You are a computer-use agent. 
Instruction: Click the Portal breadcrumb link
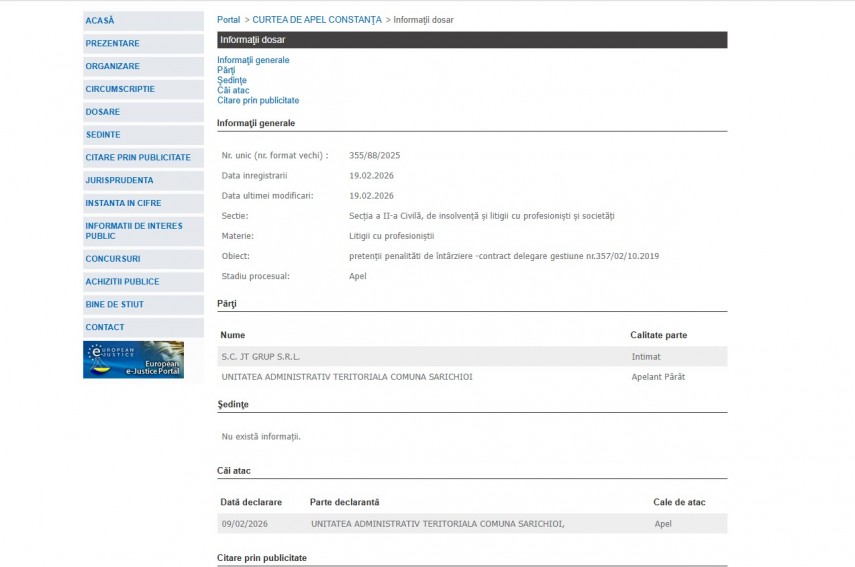(228, 20)
